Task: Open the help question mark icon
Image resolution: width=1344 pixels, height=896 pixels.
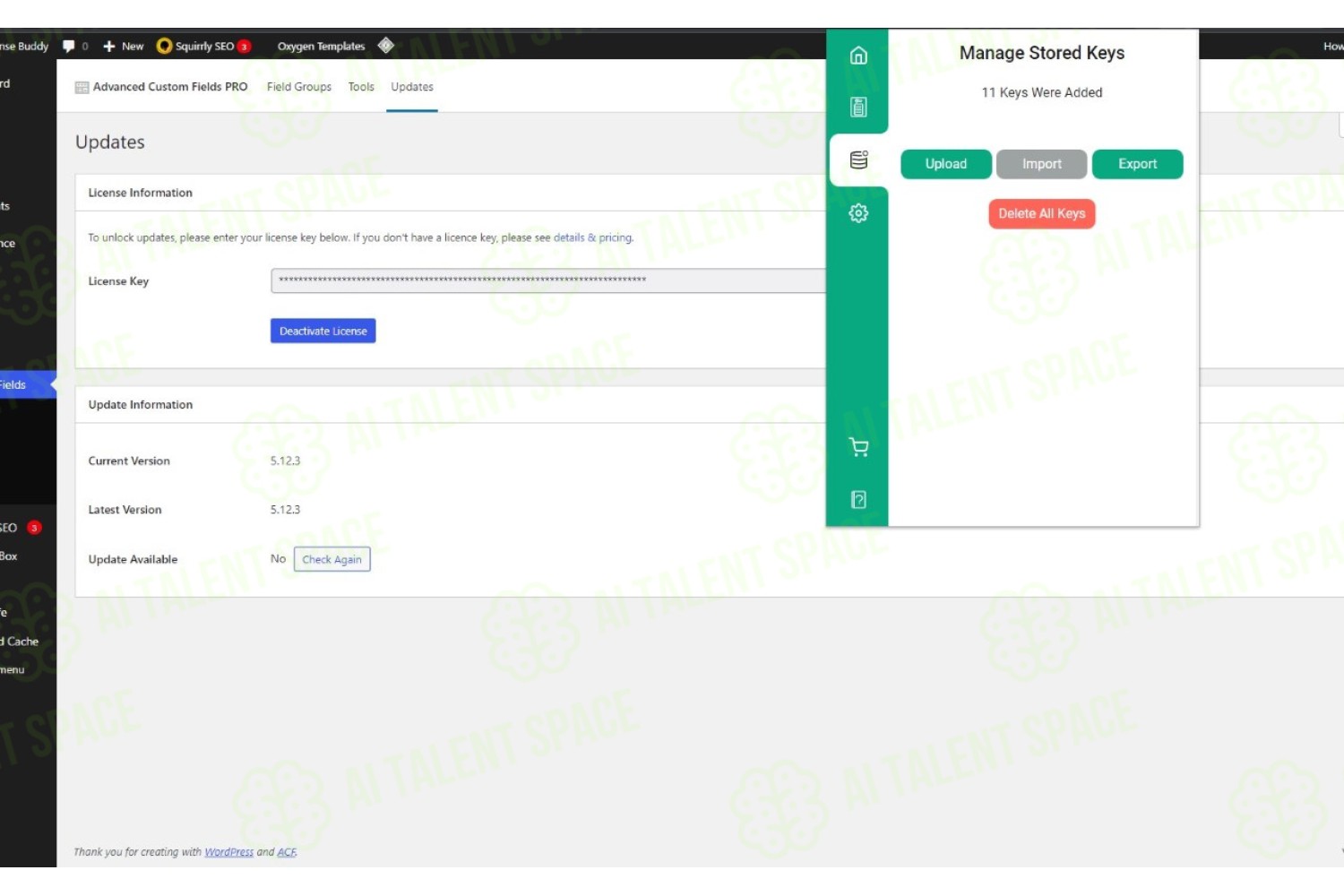Action: tap(858, 500)
